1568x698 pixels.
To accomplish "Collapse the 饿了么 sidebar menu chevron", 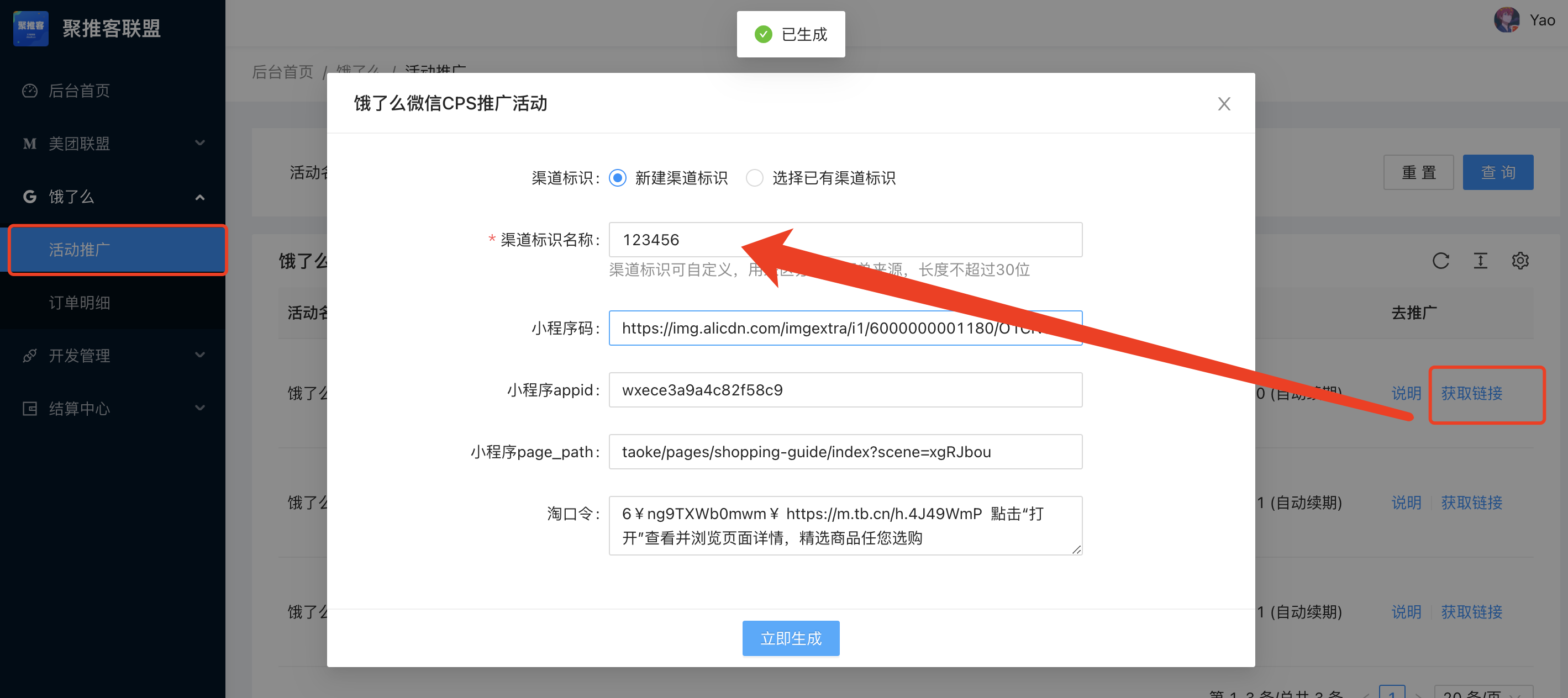I will tap(199, 197).
